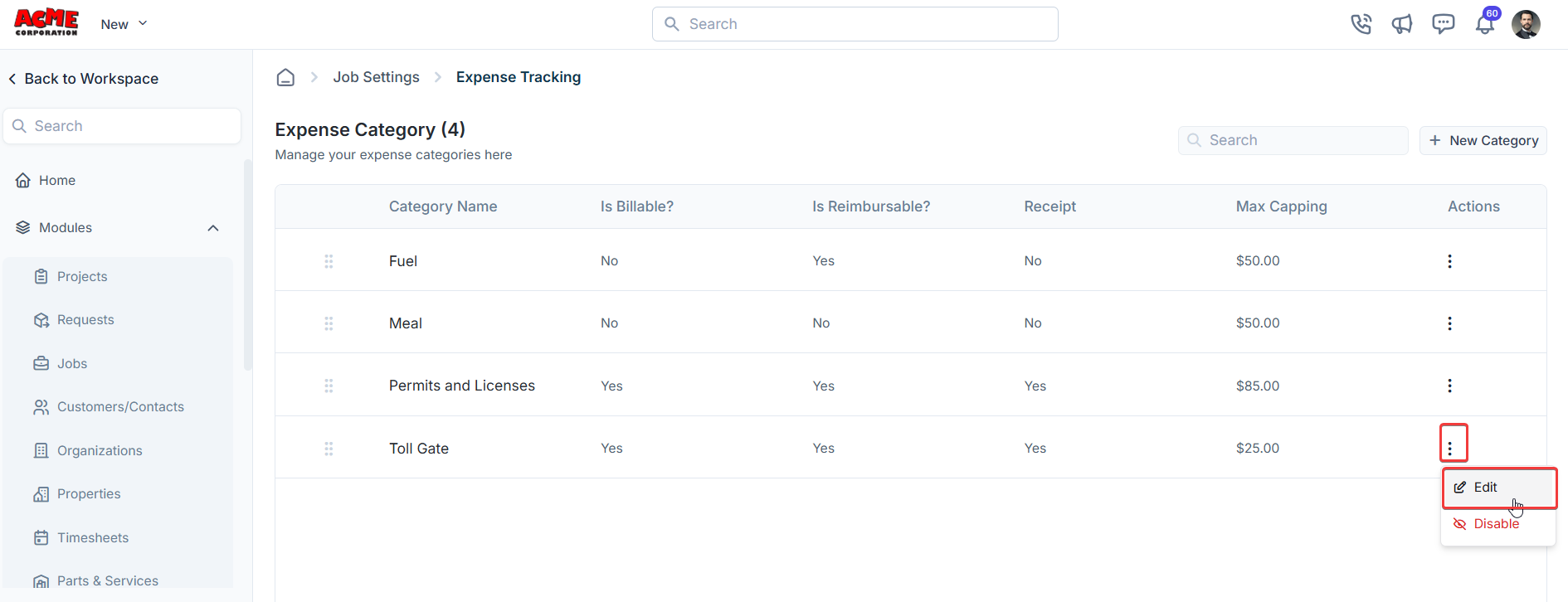Collapse the Modules section
Image resolution: width=1568 pixels, height=602 pixels.
point(213,228)
